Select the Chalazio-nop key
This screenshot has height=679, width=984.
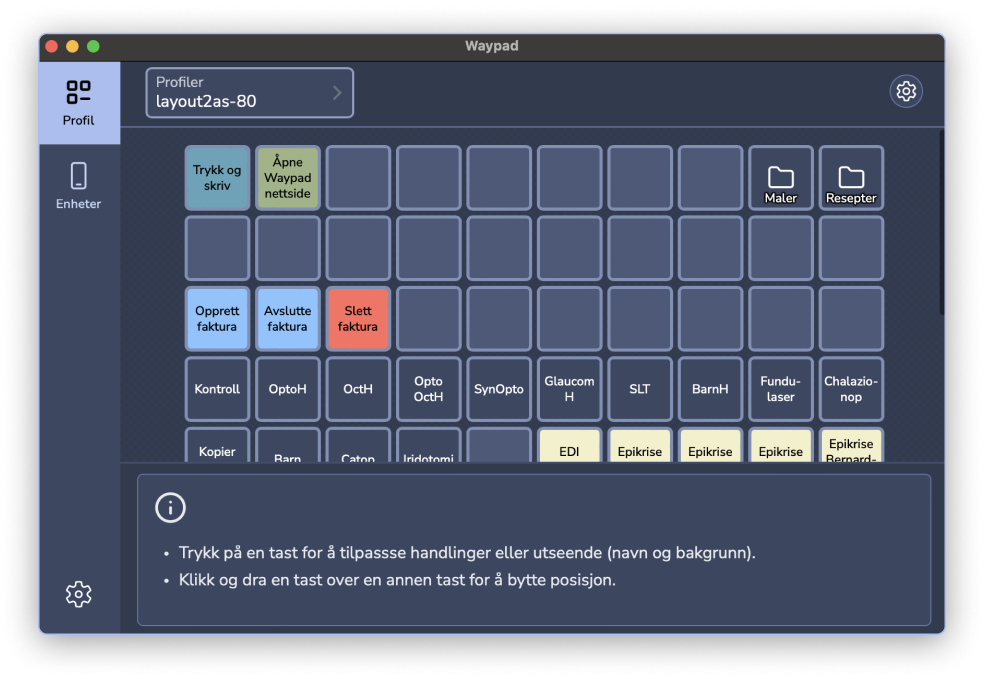point(851,389)
